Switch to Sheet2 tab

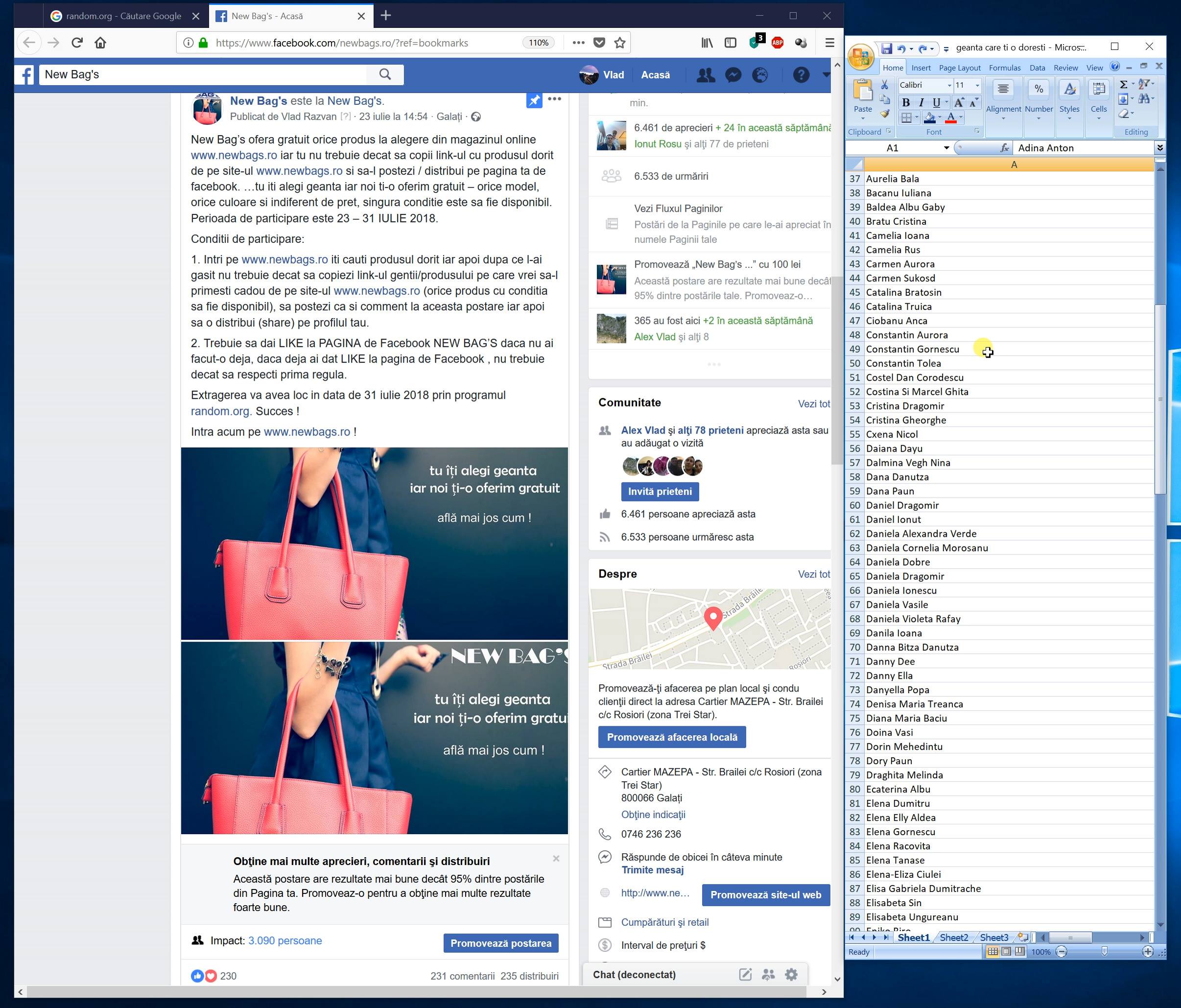(954, 937)
